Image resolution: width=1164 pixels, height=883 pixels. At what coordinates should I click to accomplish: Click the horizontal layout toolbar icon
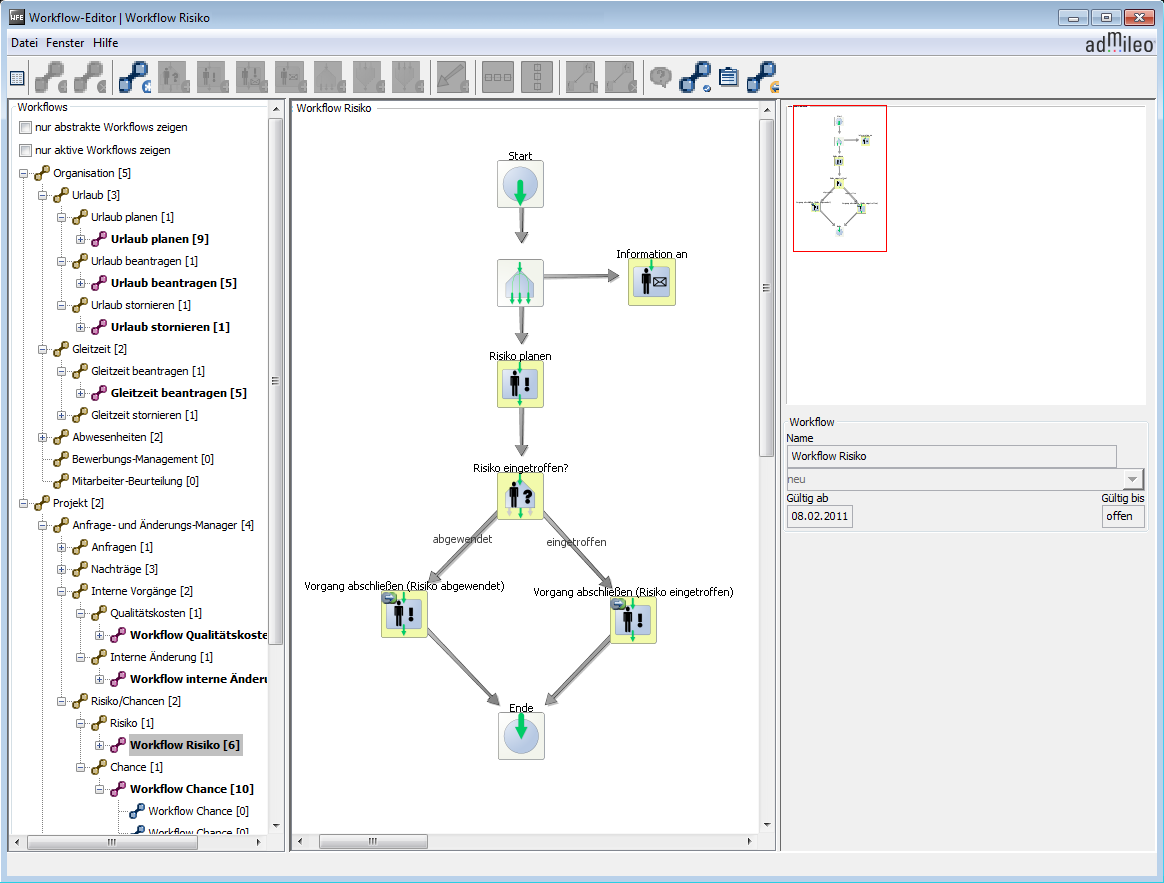[x=497, y=77]
